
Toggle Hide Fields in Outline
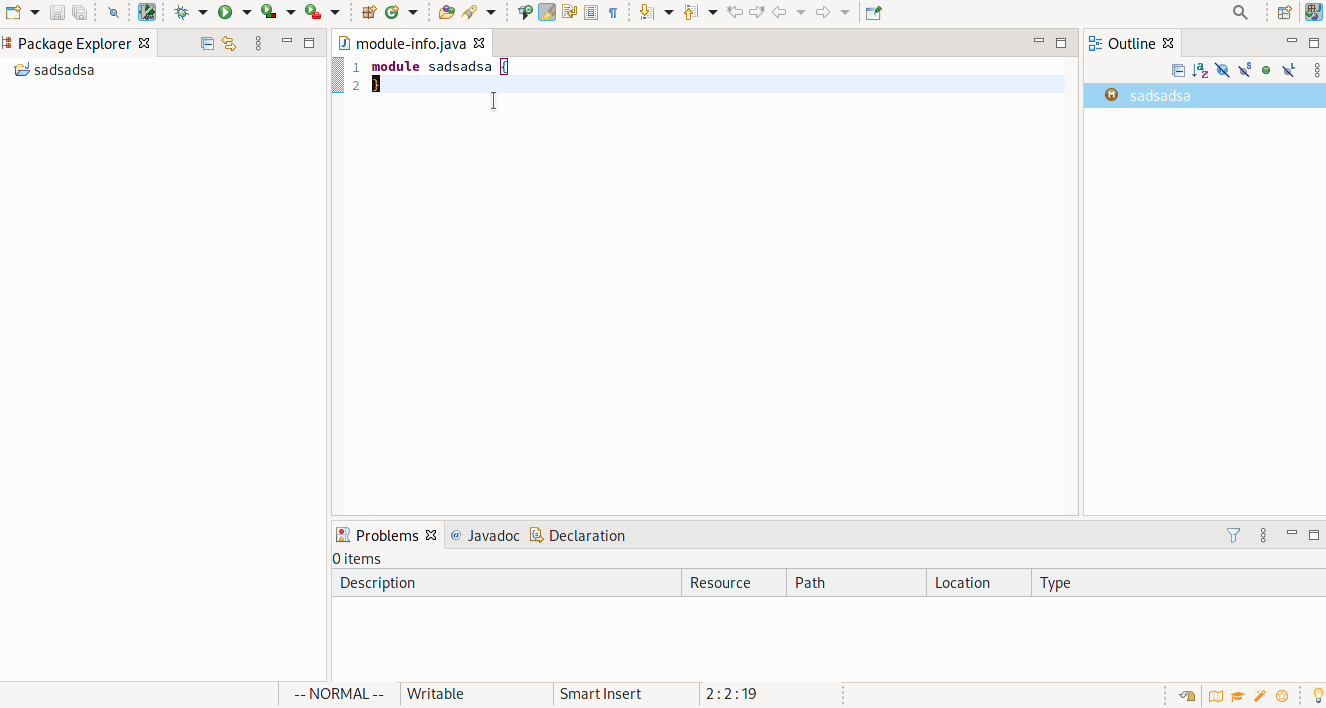point(1222,70)
